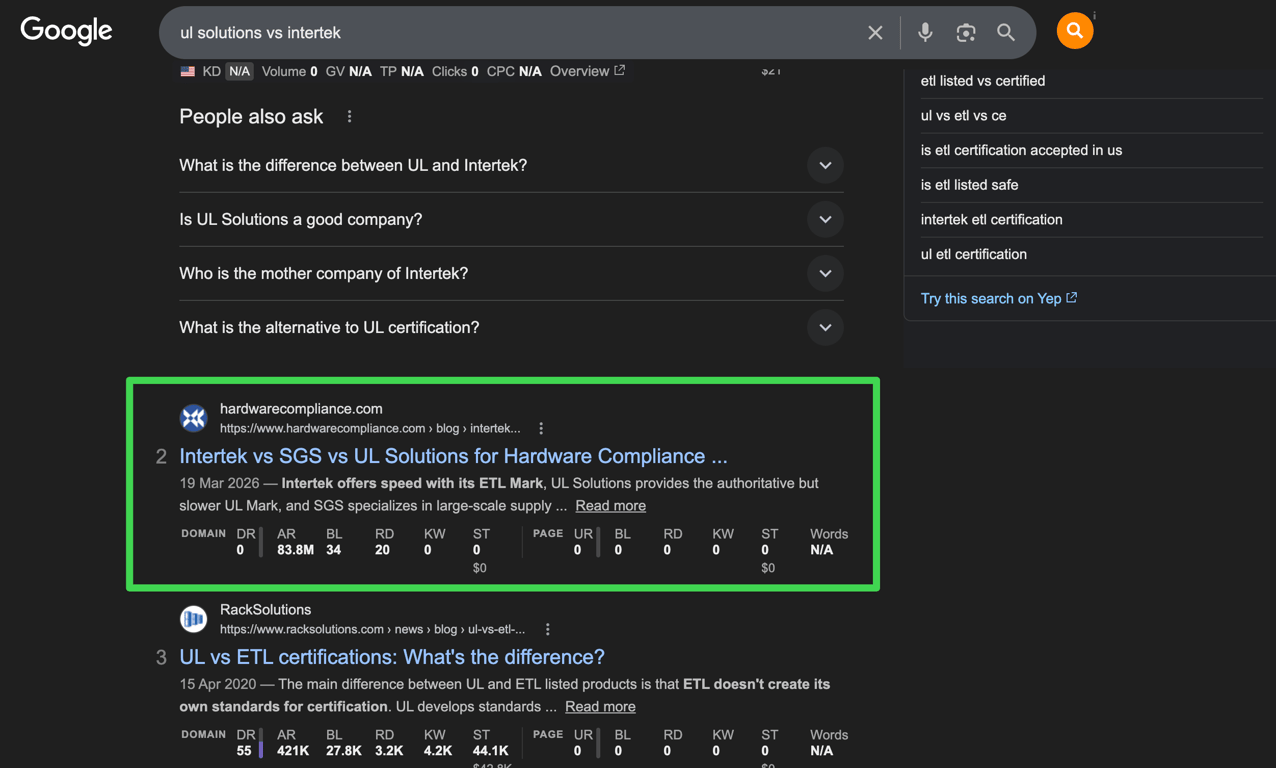
Task: Expand 'Who is the mother company of Intertek?'
Action: click(x=511, y=274)
